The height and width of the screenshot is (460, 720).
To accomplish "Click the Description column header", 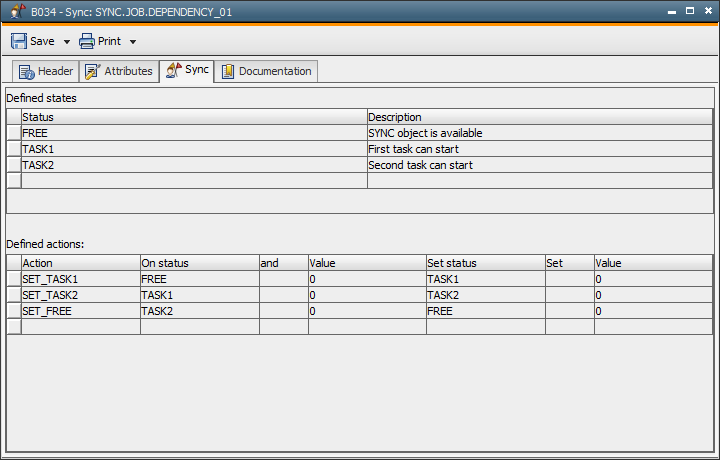I will [540, 117].
